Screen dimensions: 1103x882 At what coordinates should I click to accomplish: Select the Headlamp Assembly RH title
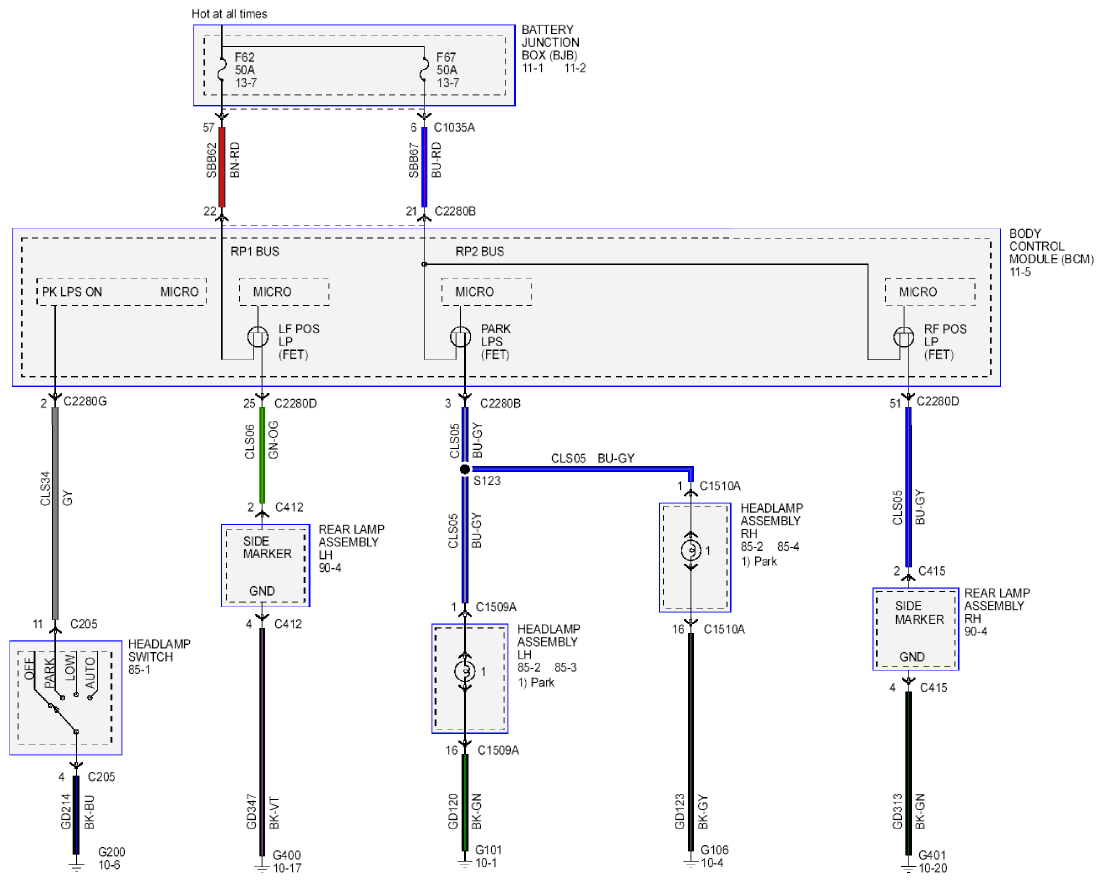click(x=771, y=520)
